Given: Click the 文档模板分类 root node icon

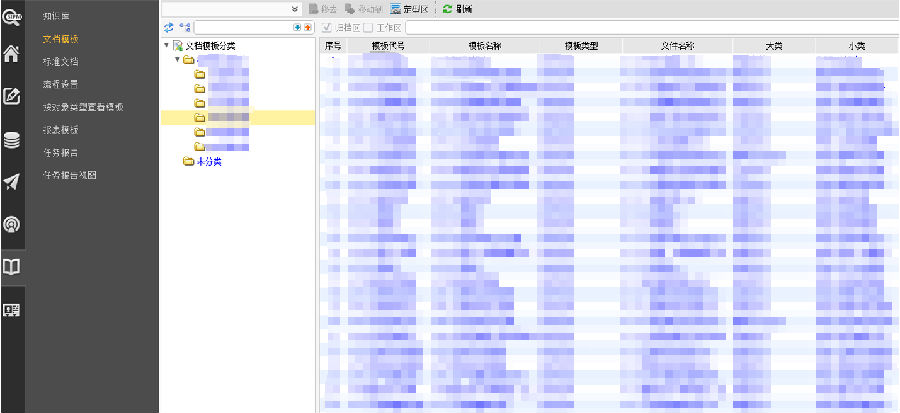Looking at the screenshot, I should click(178, 46).
